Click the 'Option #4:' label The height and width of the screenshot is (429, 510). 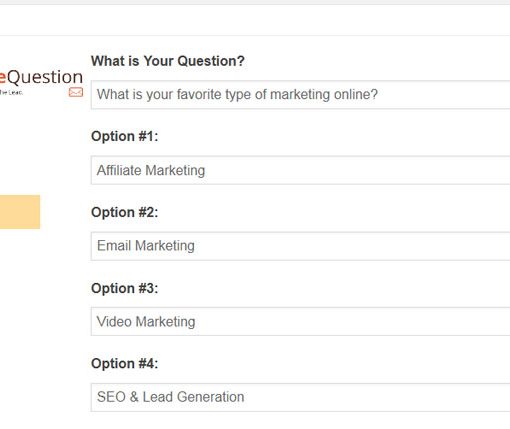coord(125,364)
